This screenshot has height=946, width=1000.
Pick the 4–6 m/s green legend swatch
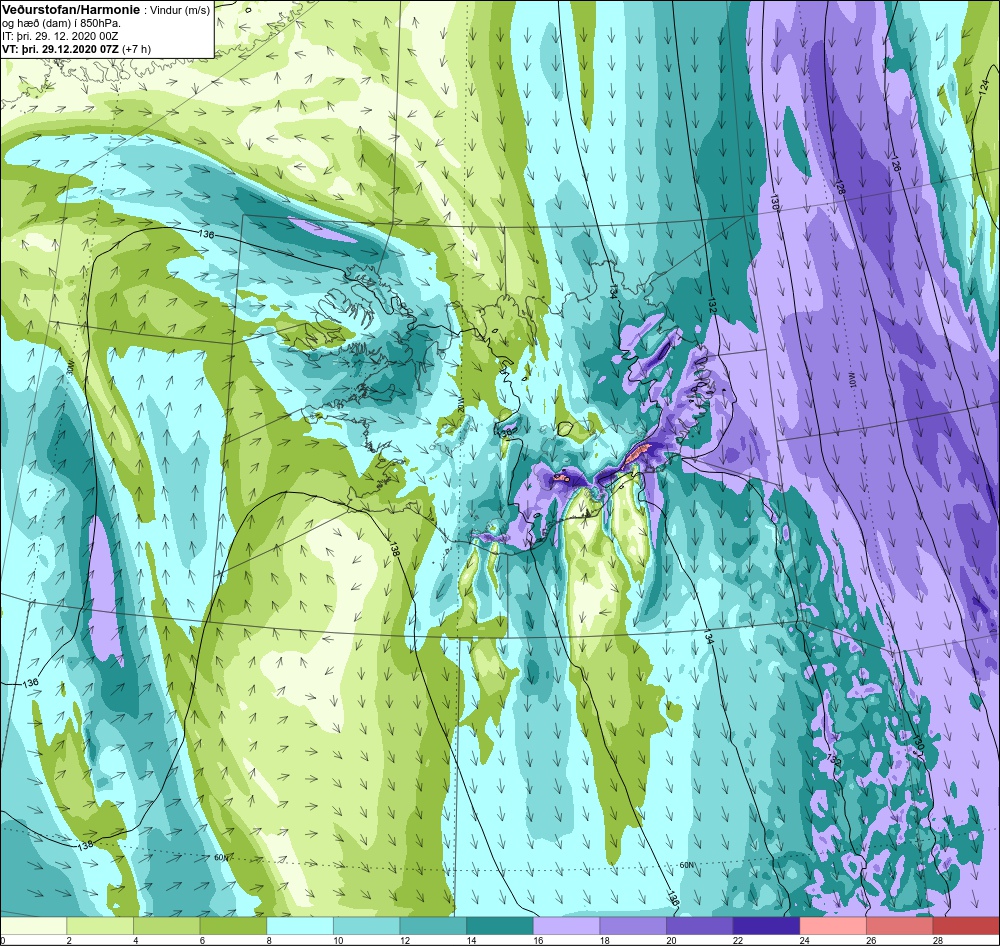click(166, 926)
